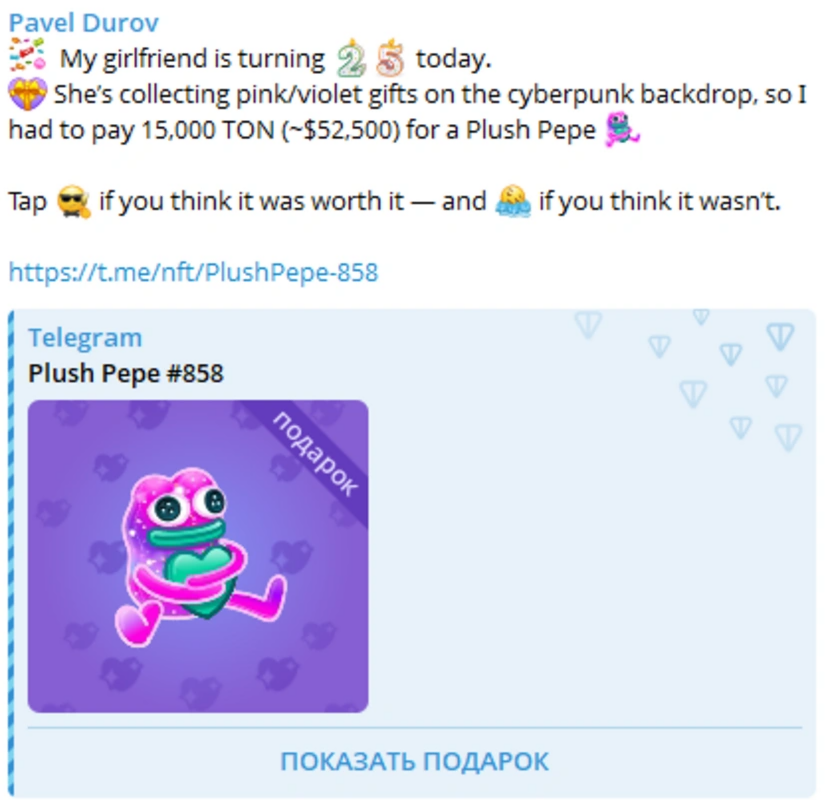The height and width of the screenshot is (800, 830).
Task: Click the sunglasses face emoji
Action: click(73, 201)
